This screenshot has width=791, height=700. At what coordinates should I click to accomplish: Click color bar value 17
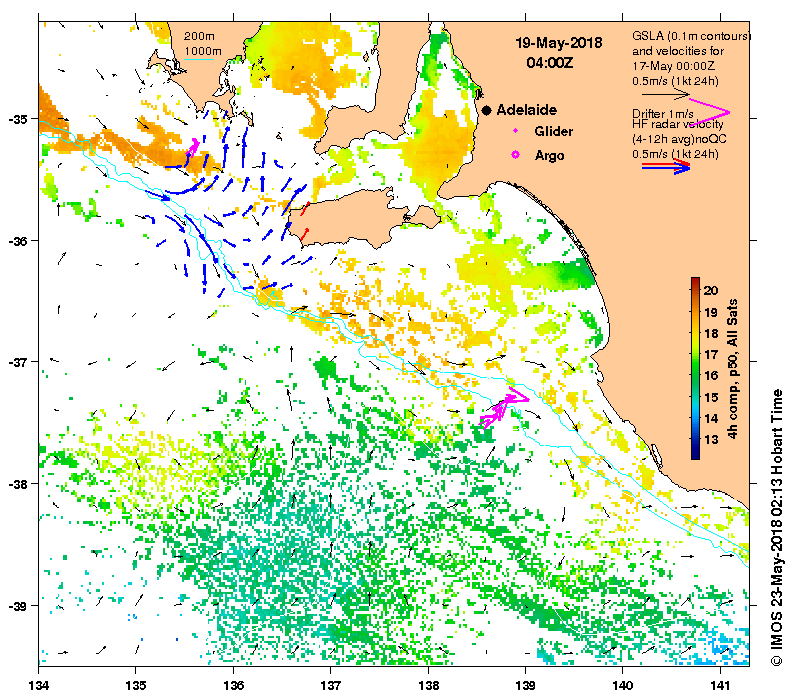pos(711,355)
